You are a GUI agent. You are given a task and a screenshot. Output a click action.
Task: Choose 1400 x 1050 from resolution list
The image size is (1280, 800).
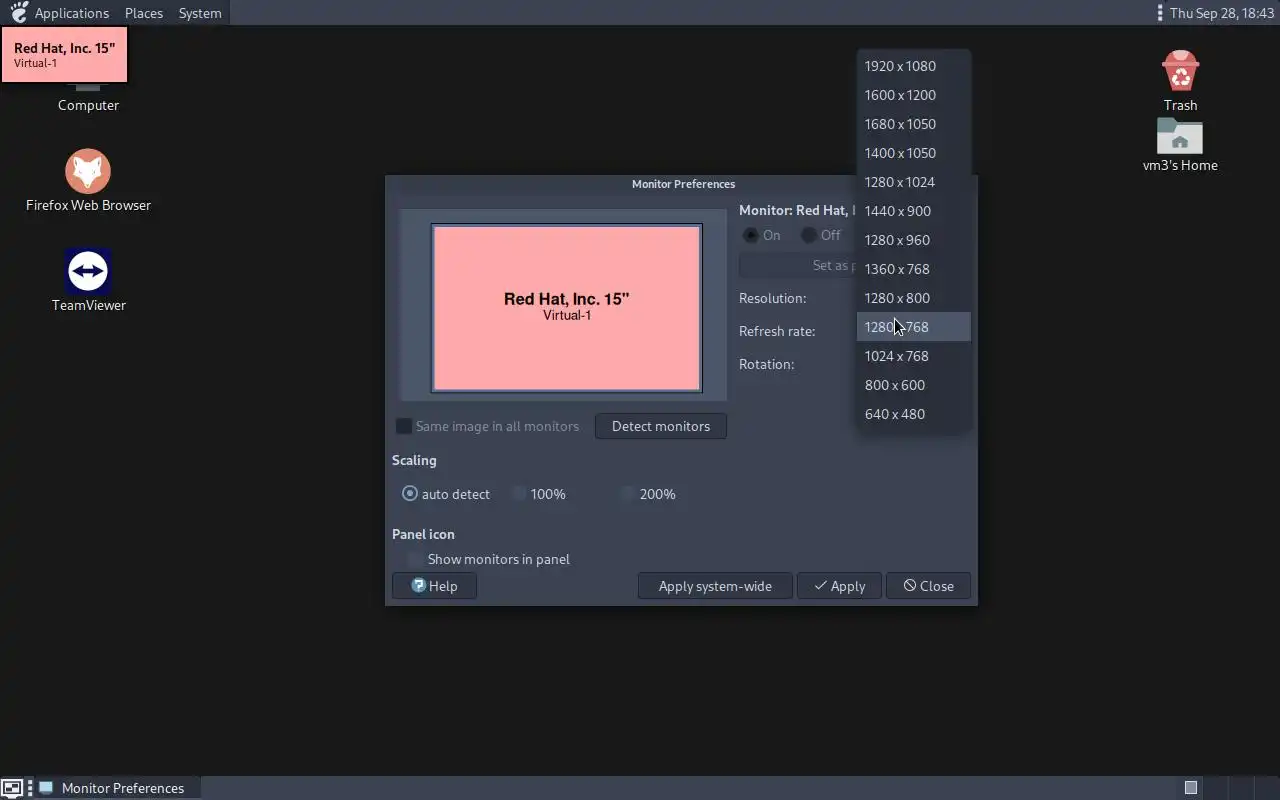tap(913, 153)
